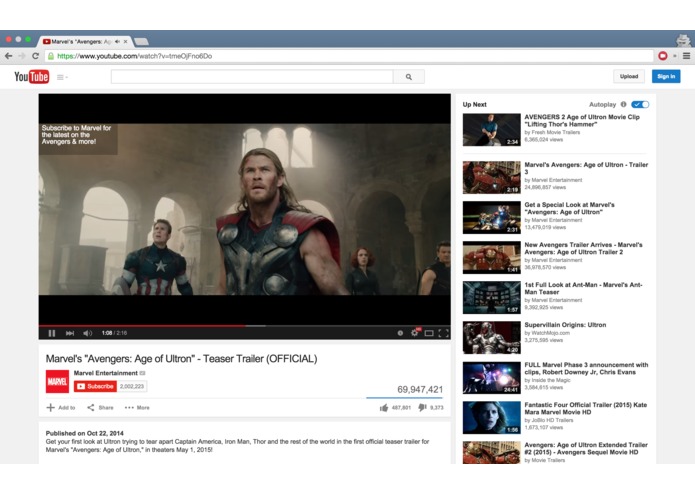
Task: Dislike the video with thumbs down
Action: click(x=422, y=408)
